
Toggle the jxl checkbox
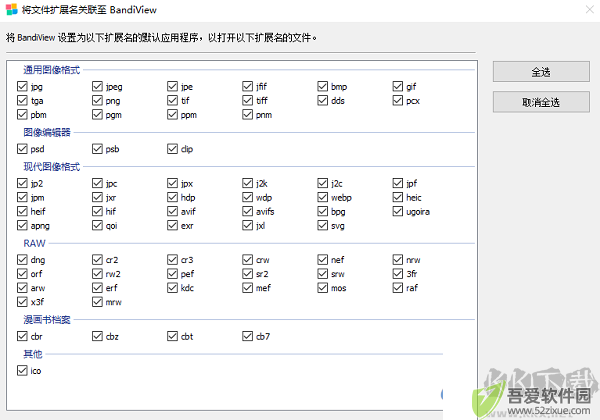click(x=247, y=225)
